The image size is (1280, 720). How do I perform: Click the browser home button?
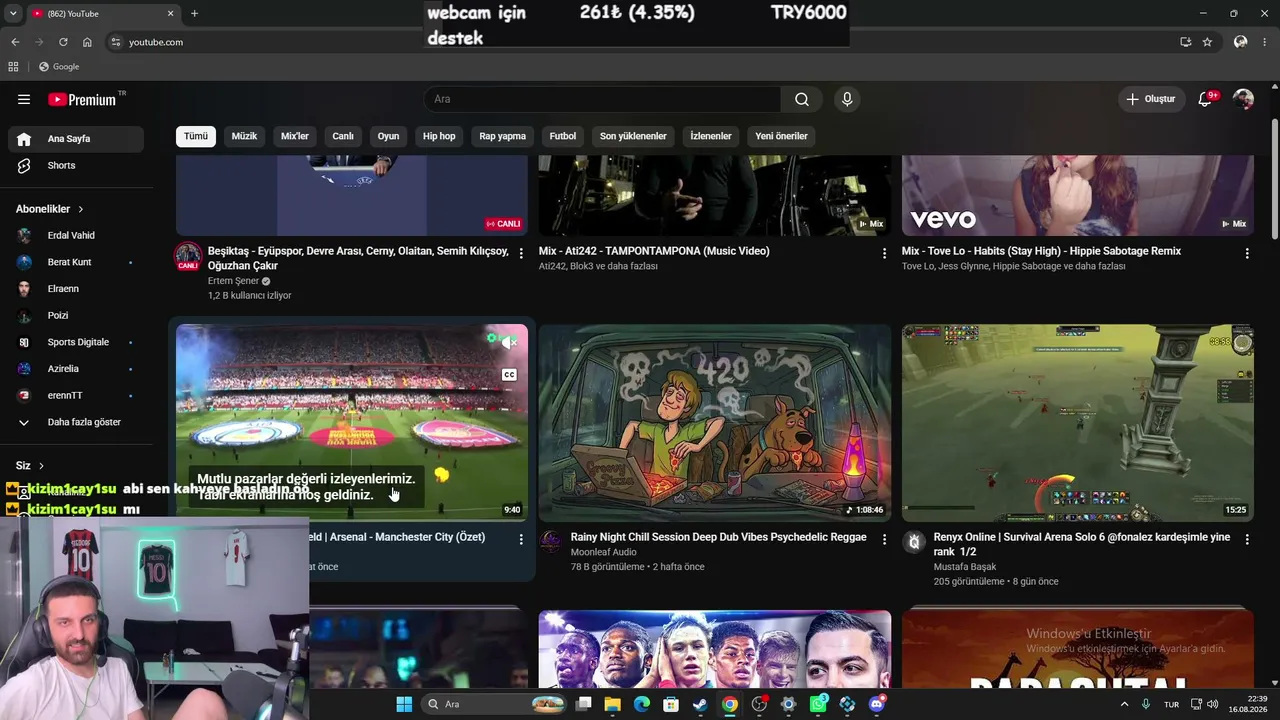pos(87,42)
